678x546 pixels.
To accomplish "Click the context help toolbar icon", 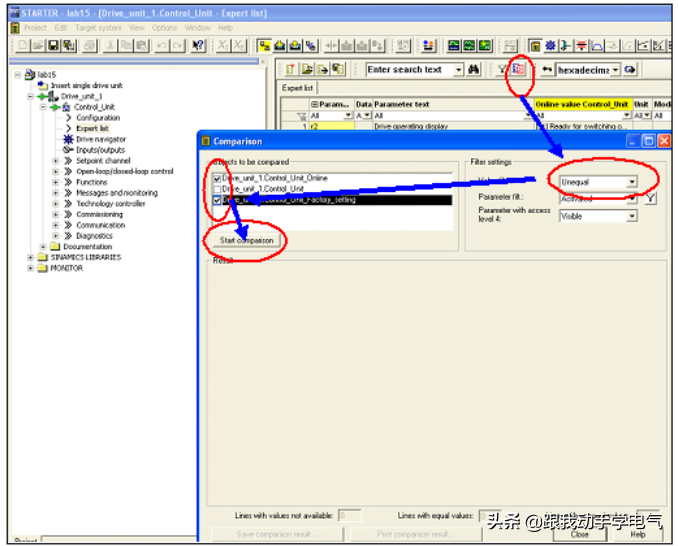I will point(198,46).
